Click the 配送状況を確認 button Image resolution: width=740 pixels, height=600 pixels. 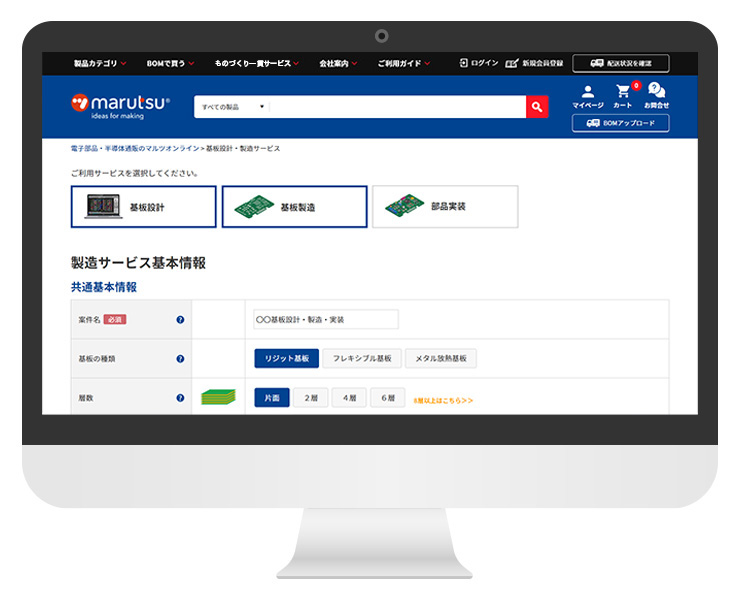pyautogui.click(x=621, y=63)
